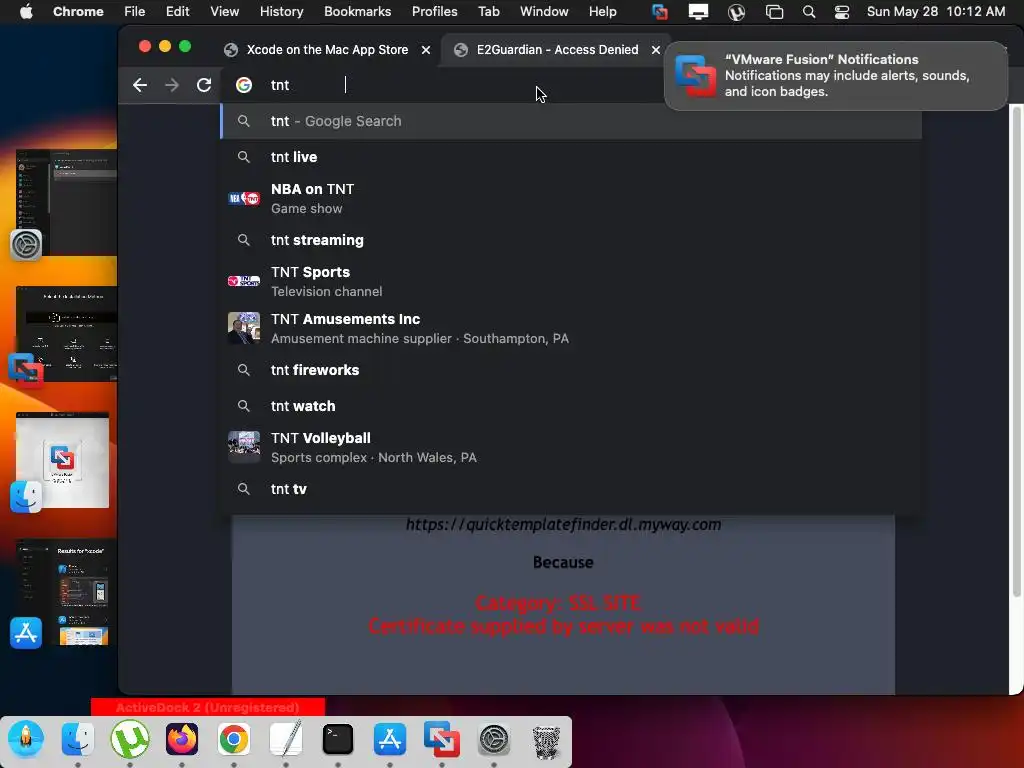Viewport: 1024px width, 768px height.
Task: Open Control Center from the menu bar
Action: (x=842, y=12)
